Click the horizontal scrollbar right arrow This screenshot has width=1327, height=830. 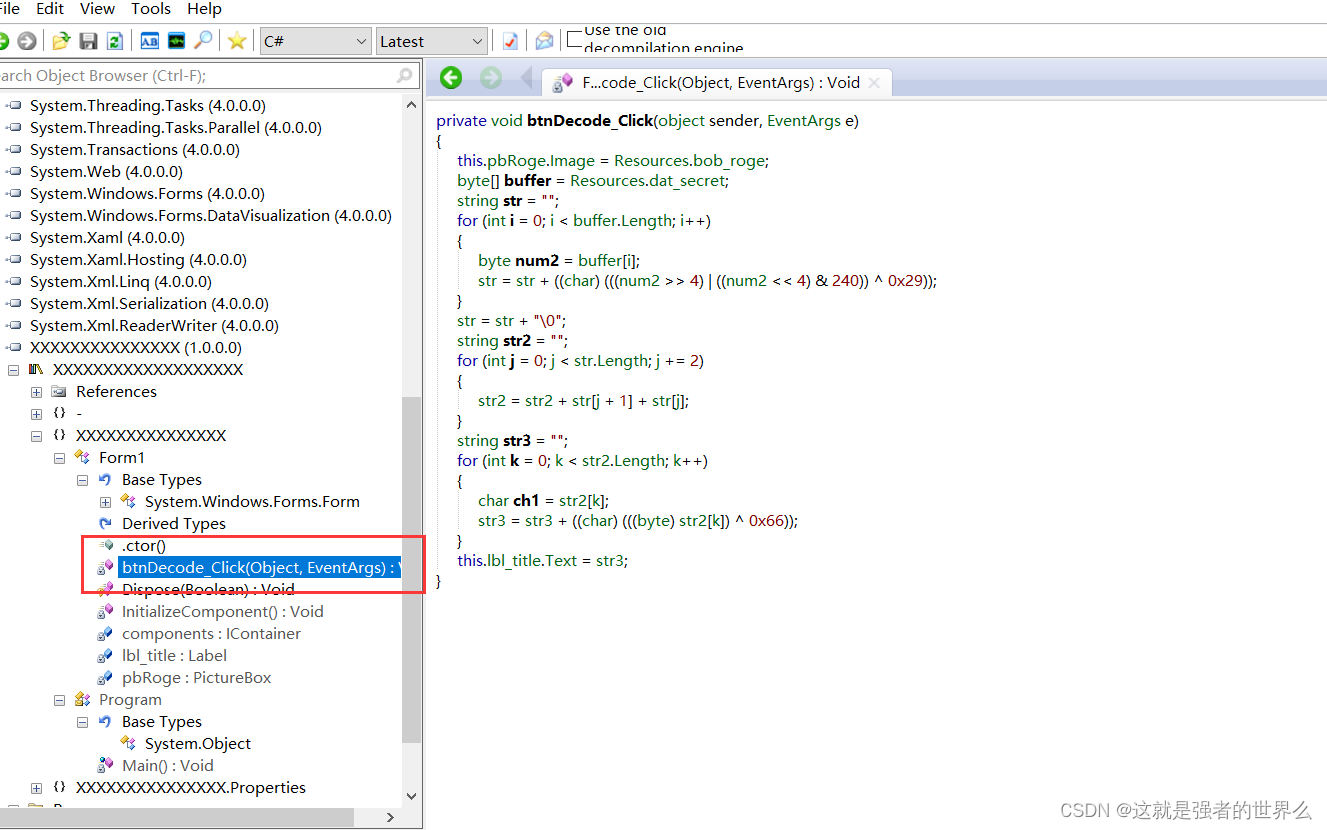tap(390, 817)
